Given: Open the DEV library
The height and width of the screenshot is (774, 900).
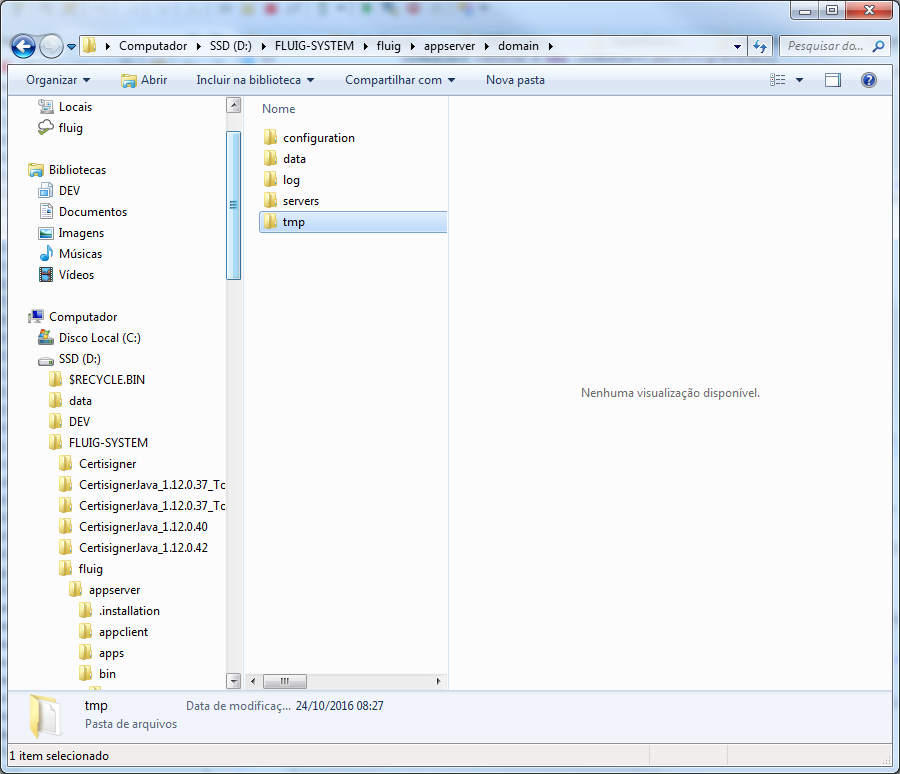Looking at the screenshot, I should click(x=69, y=191).
